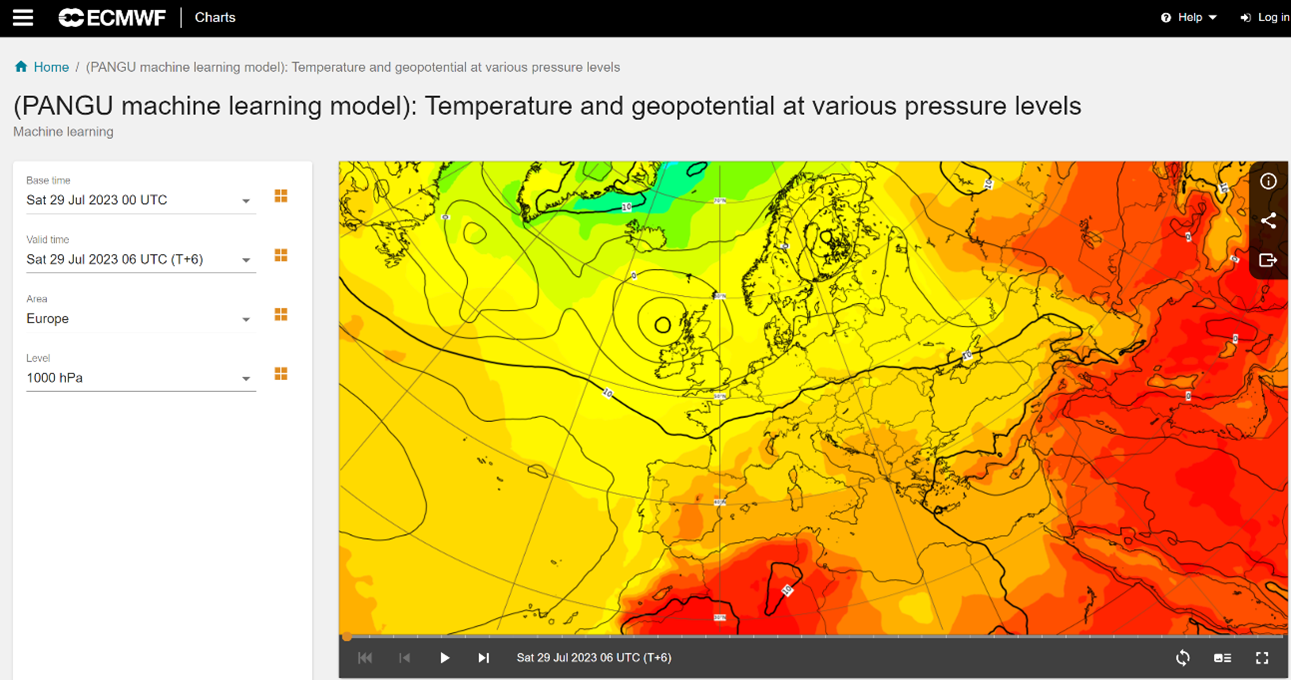Skip back to the first timestep
Viewport: 1291px width, 680px height.
click(x=364, y=657)
